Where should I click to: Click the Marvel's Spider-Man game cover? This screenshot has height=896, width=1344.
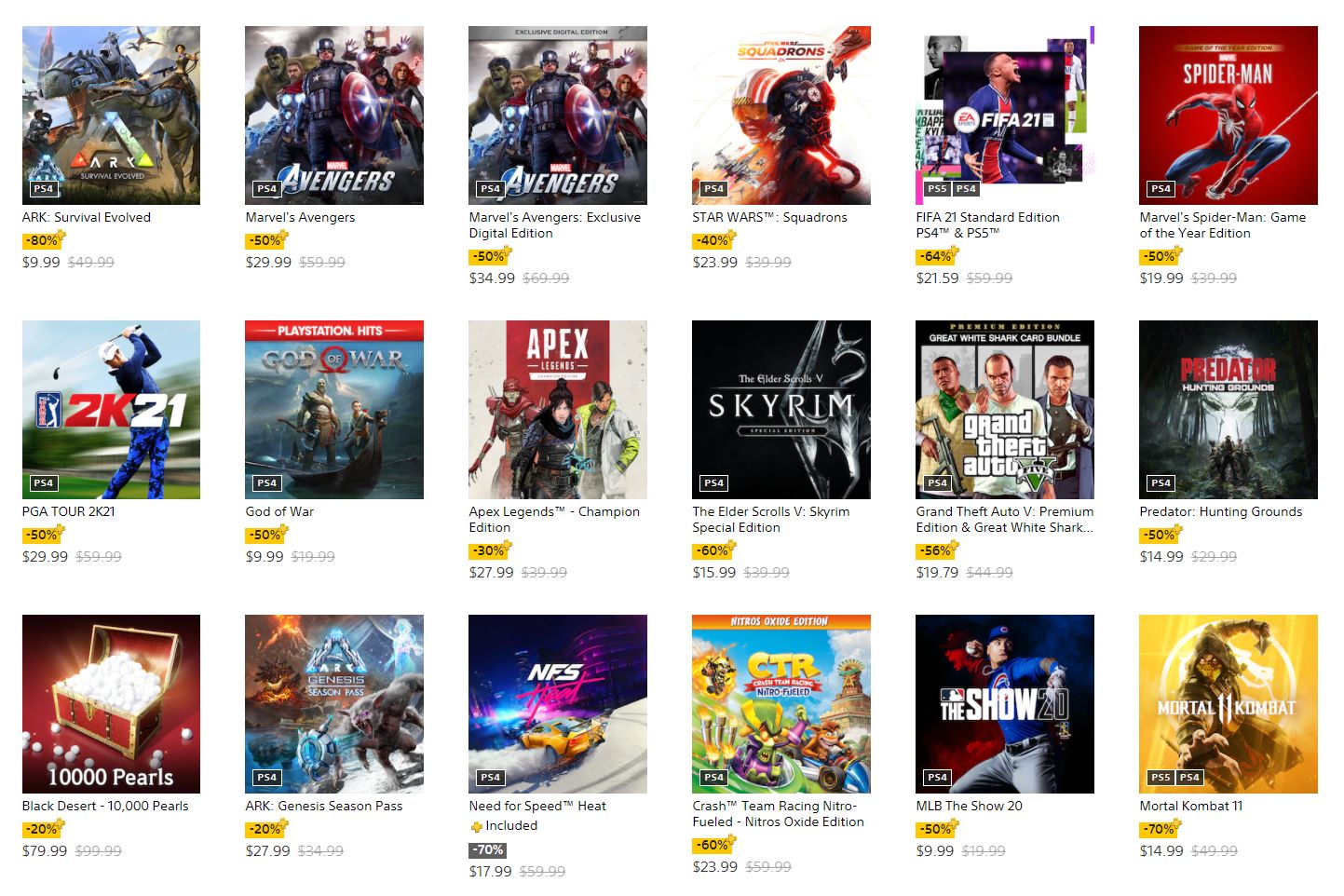point(1228,115)
